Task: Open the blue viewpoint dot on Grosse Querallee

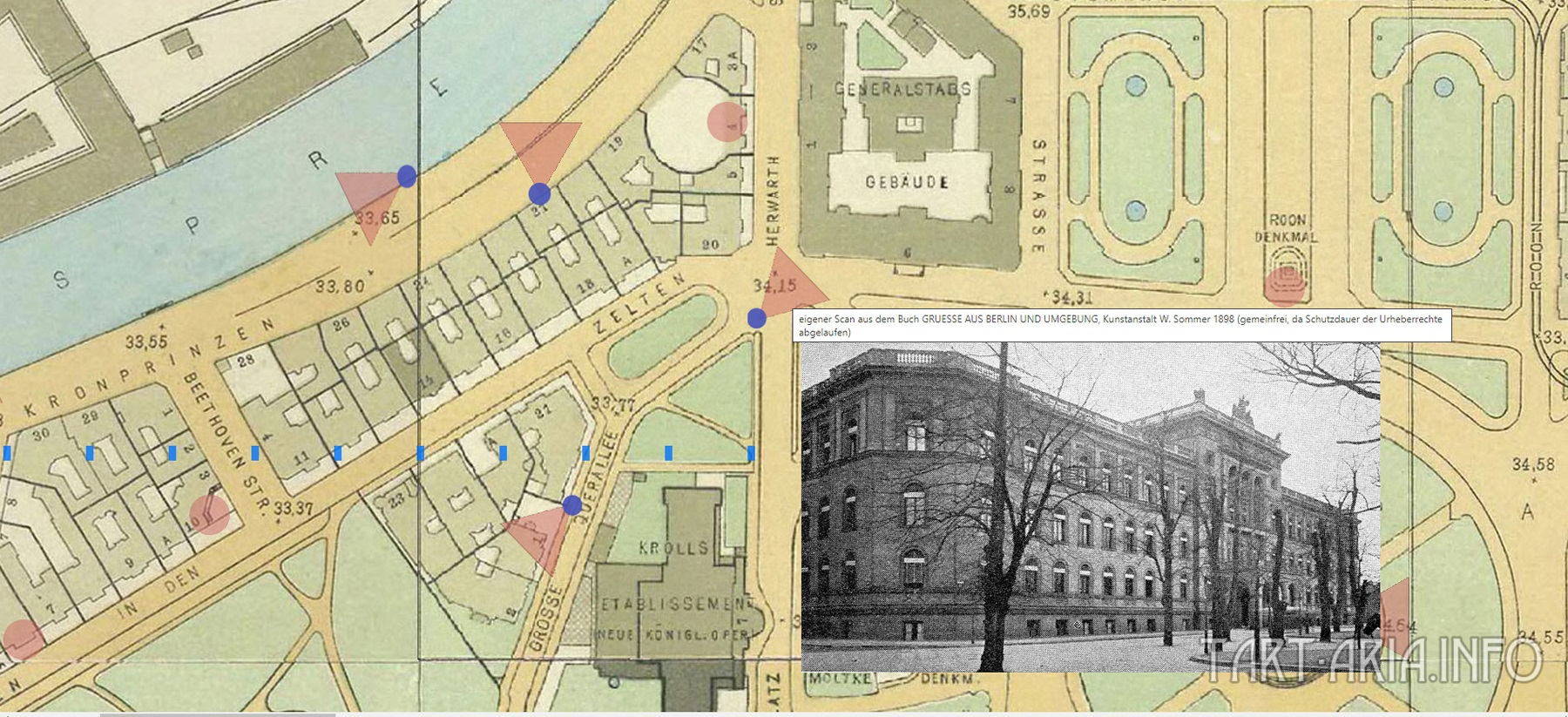Action: pos(571,505)
